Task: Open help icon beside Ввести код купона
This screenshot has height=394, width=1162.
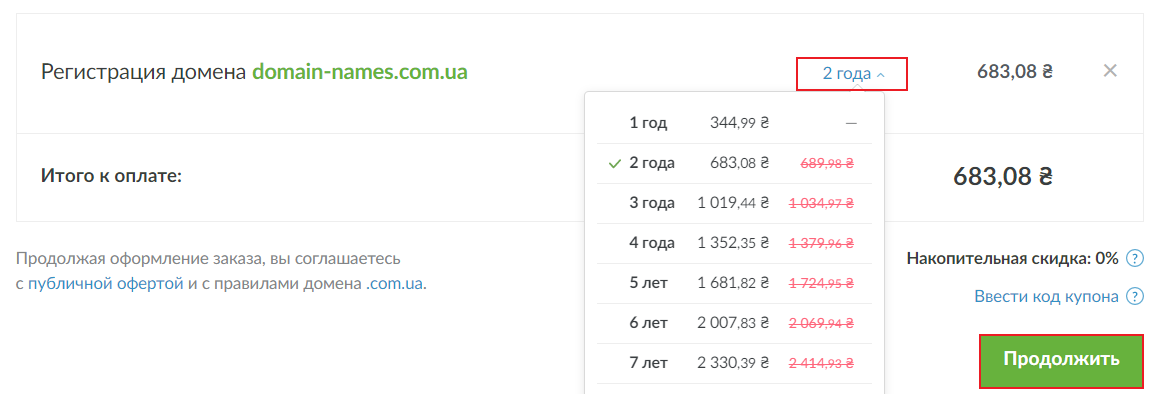Action: (x=1133, y=297)
